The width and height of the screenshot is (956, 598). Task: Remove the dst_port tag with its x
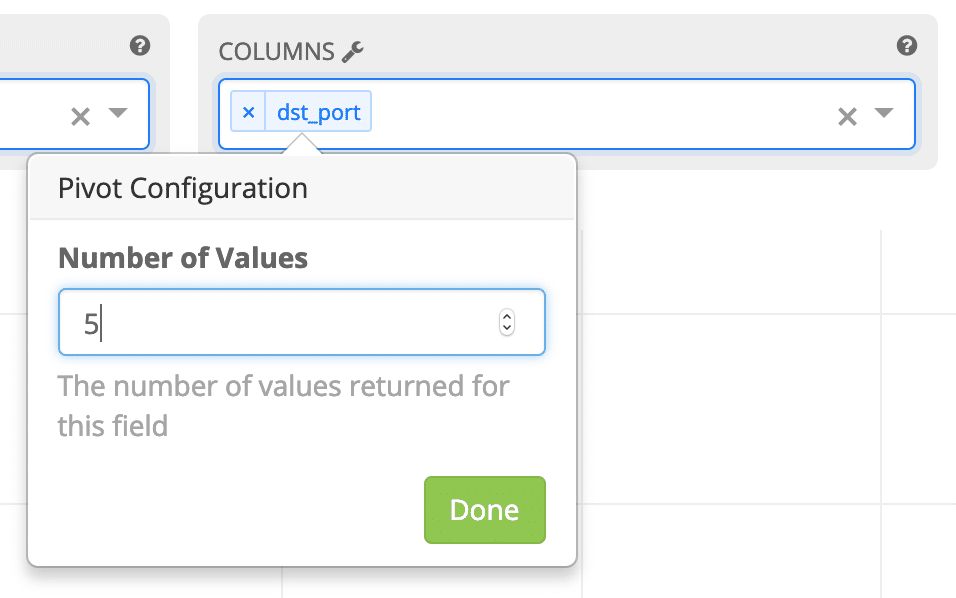click(248, 112)
